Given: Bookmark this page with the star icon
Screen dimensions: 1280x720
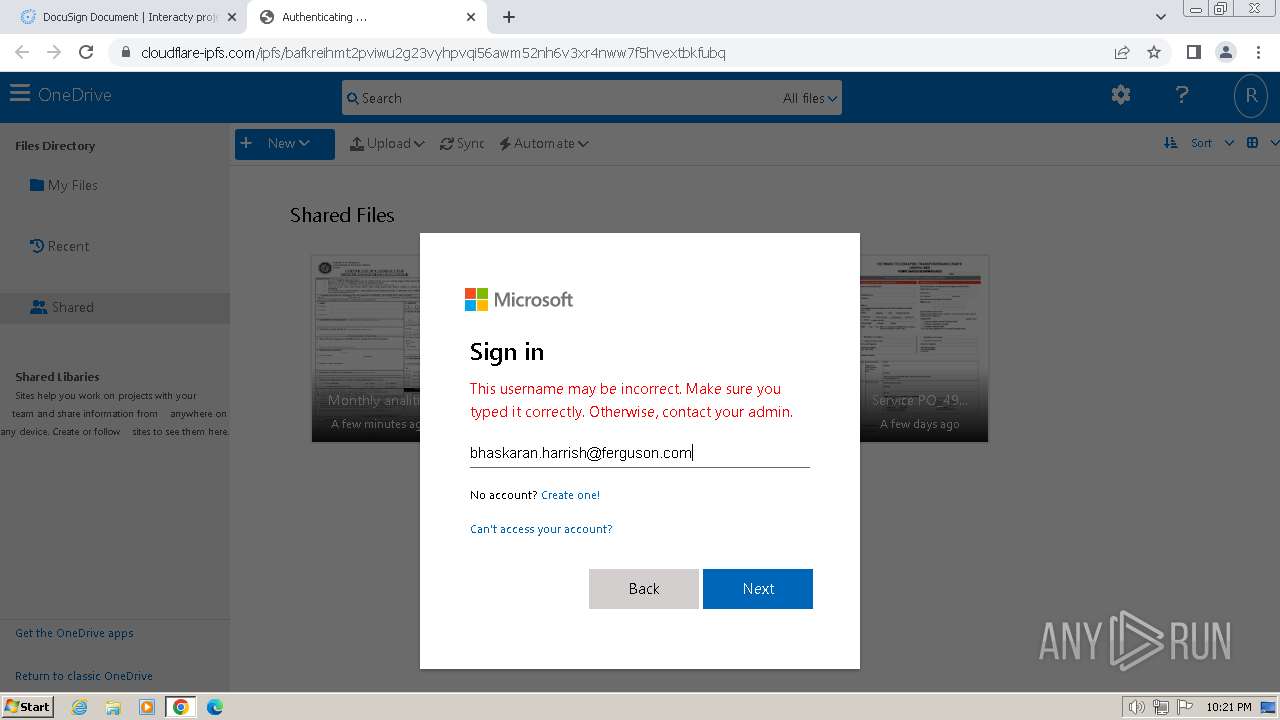Looking at the screenshot, I should 1154,52.
